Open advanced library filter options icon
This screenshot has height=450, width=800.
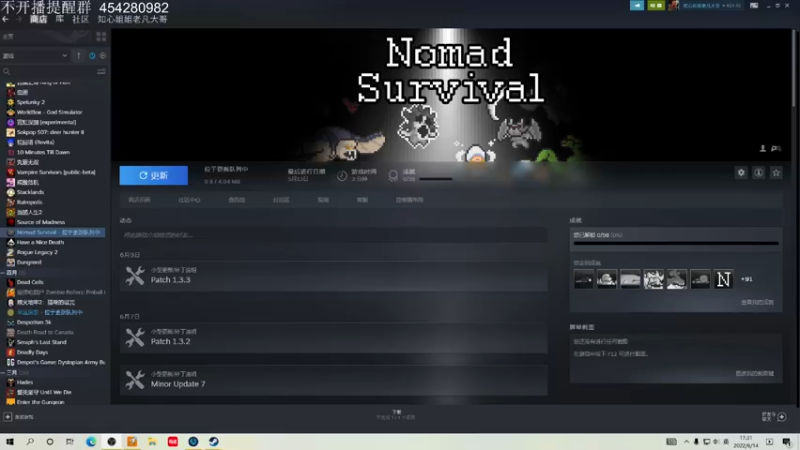(x=101, y=72)
